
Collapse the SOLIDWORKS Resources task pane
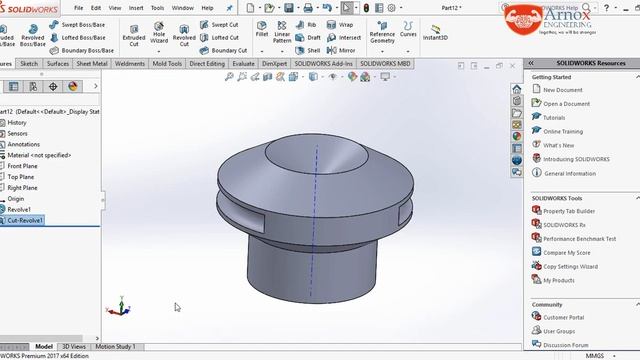click(x=531, y=63)
